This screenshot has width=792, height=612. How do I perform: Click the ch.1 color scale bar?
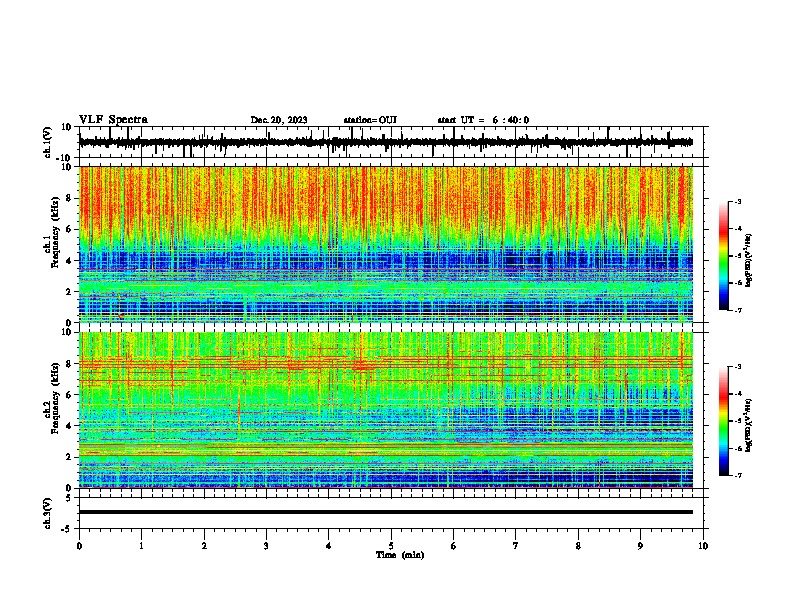point(723,256)
